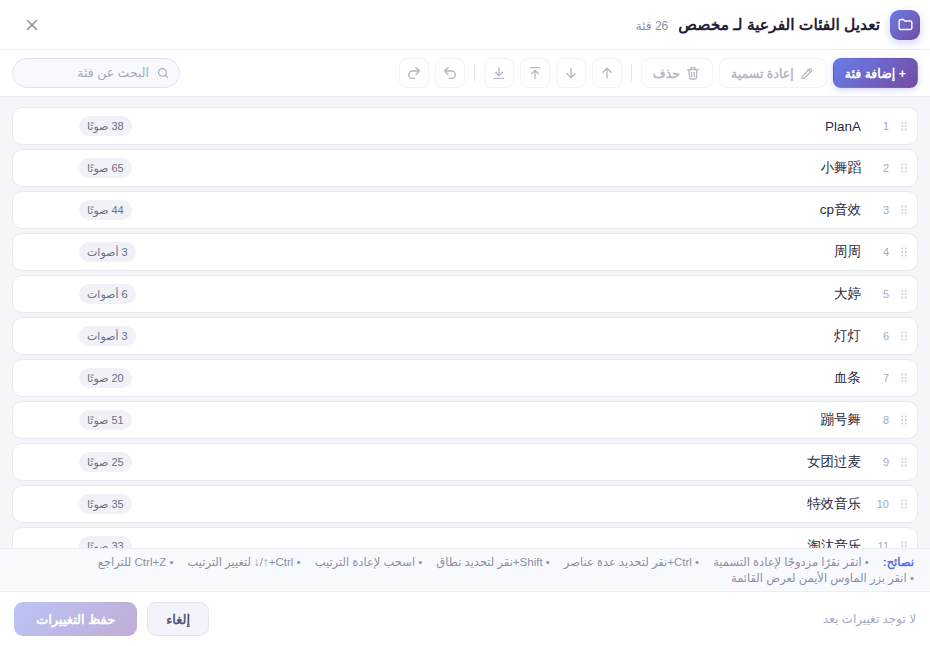
Task: Grab the drag handle of 大婷 row
Action: tap(904, 294)
